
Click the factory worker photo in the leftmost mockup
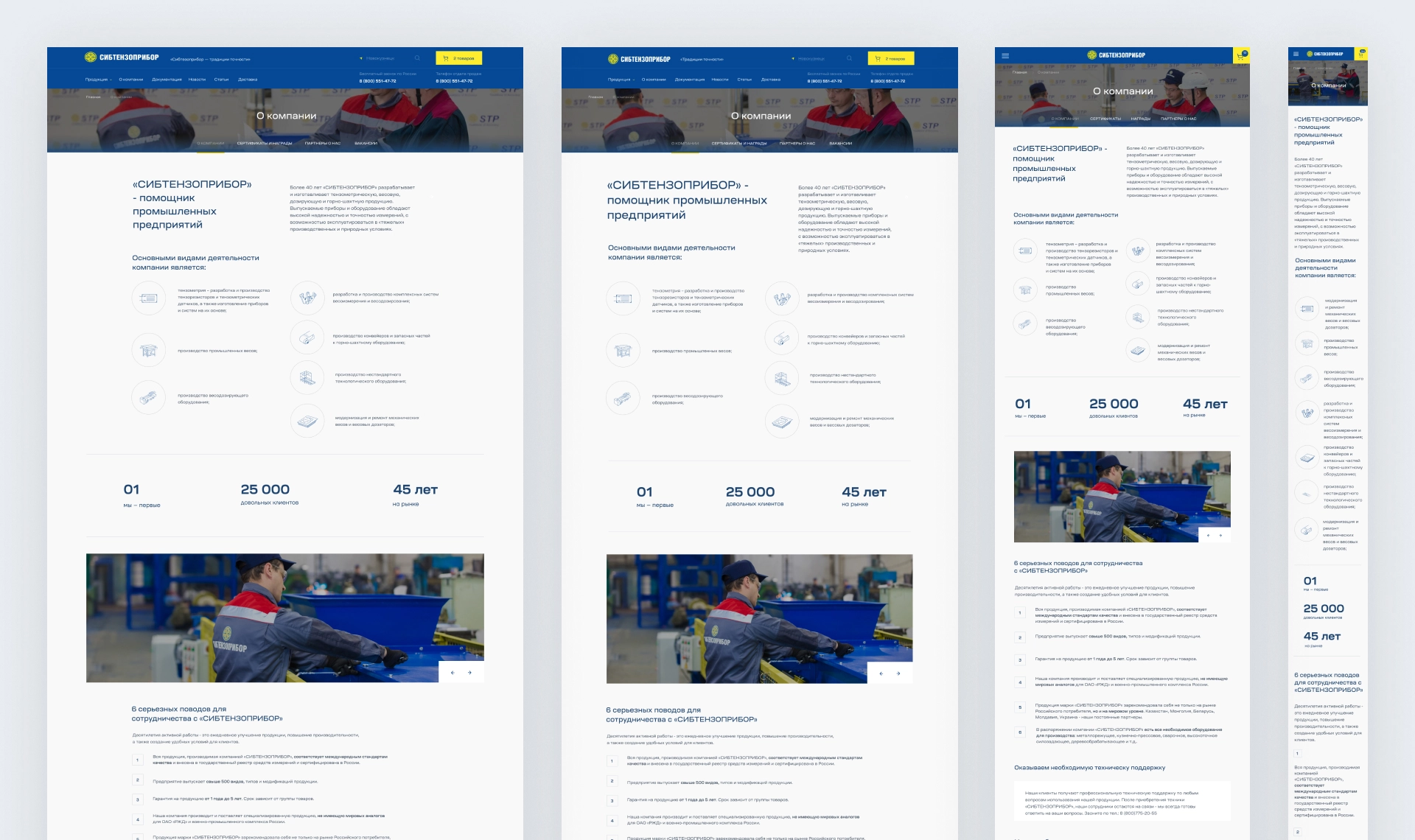click(x=285, y=617)
